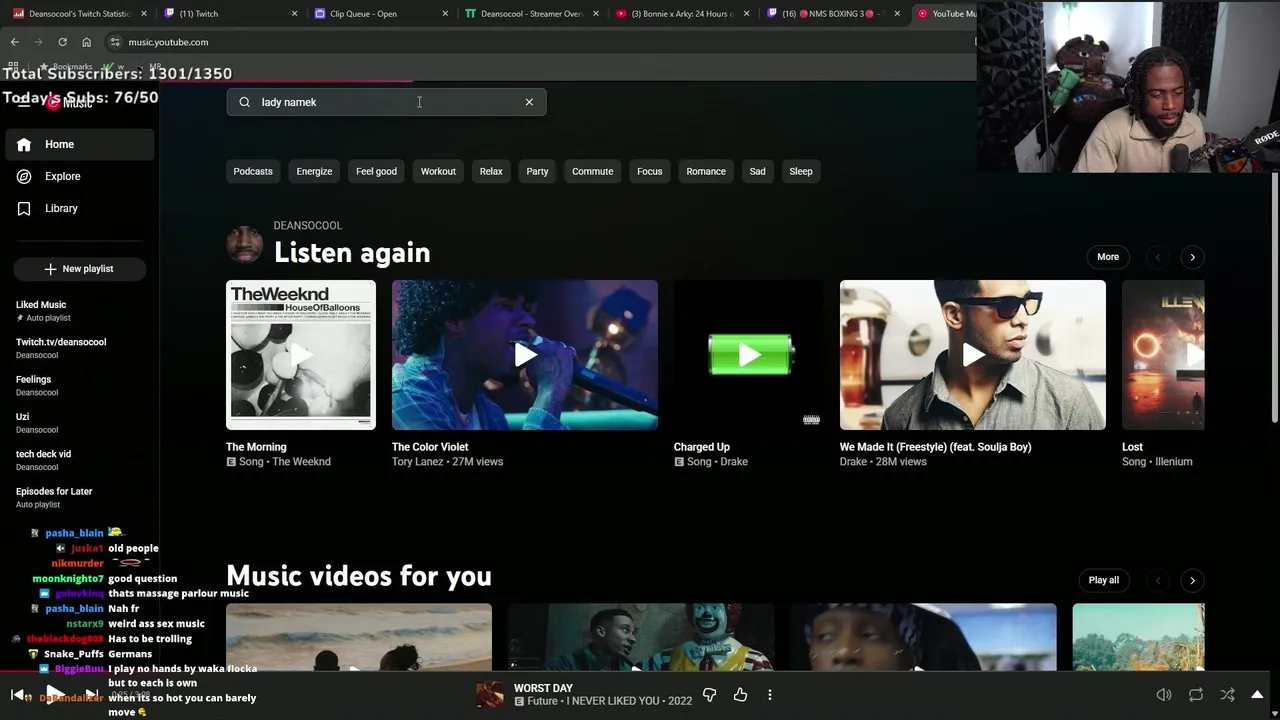
Task: Click the search magnifier icon
Action: tap(244, 102)
